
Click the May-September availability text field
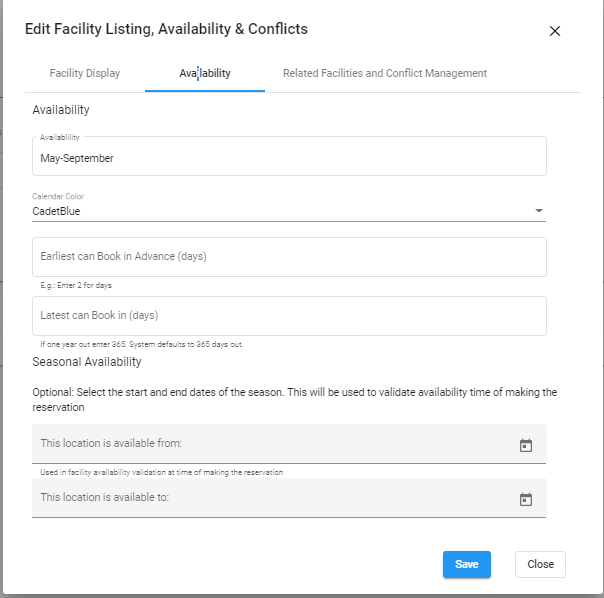tap(289, 156)
